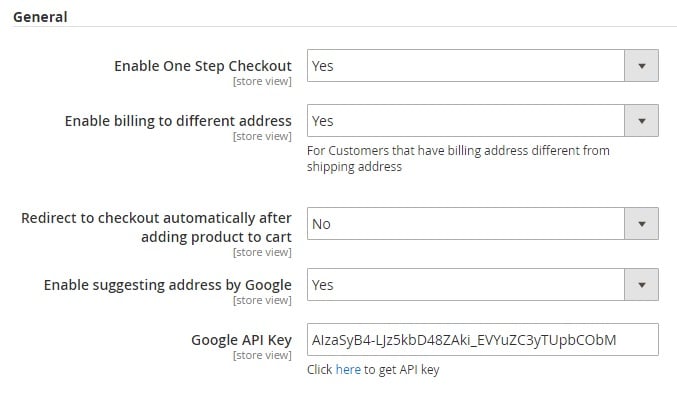This screenshot has width=677, height=393.
Task: Click the store view scope under One Step Checkout
Action: click(x=262, y=81)
